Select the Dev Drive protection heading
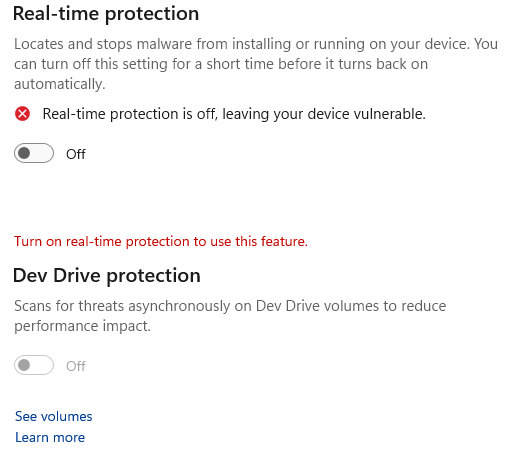The width and height of the screenshot is (519, 465). click(x=107, y=276)
